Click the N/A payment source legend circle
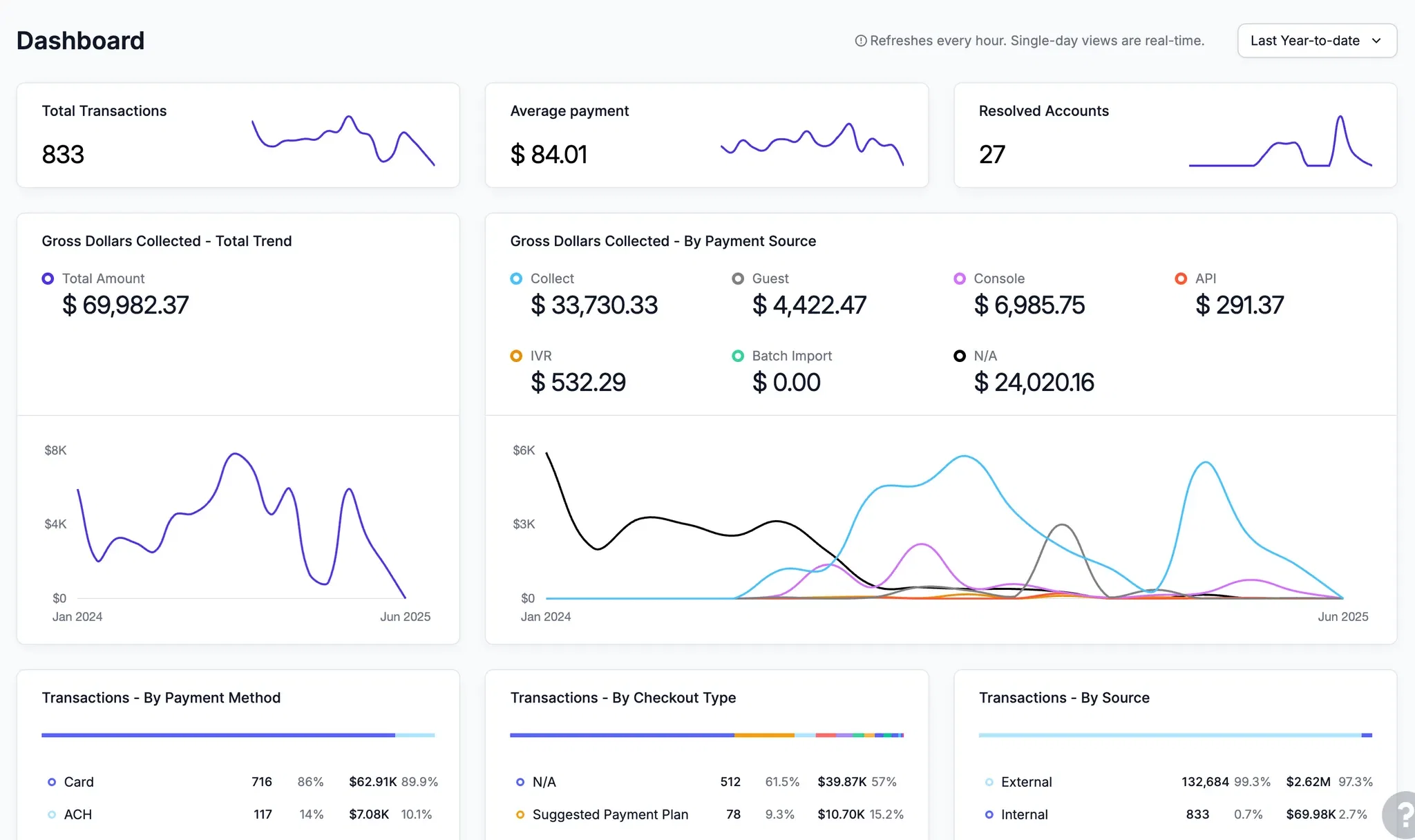 [960, 356]
